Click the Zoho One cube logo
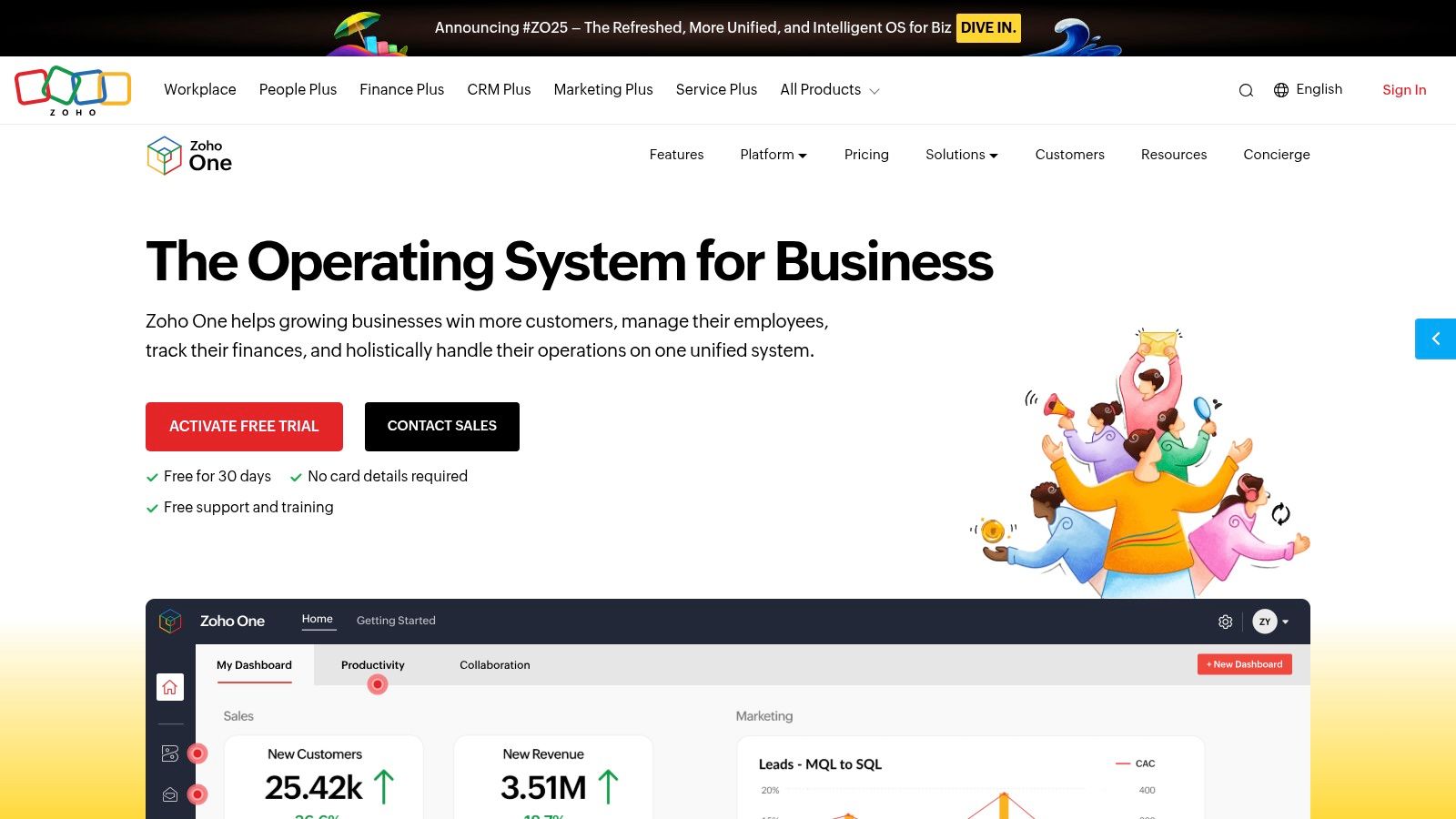 (165, 155)
